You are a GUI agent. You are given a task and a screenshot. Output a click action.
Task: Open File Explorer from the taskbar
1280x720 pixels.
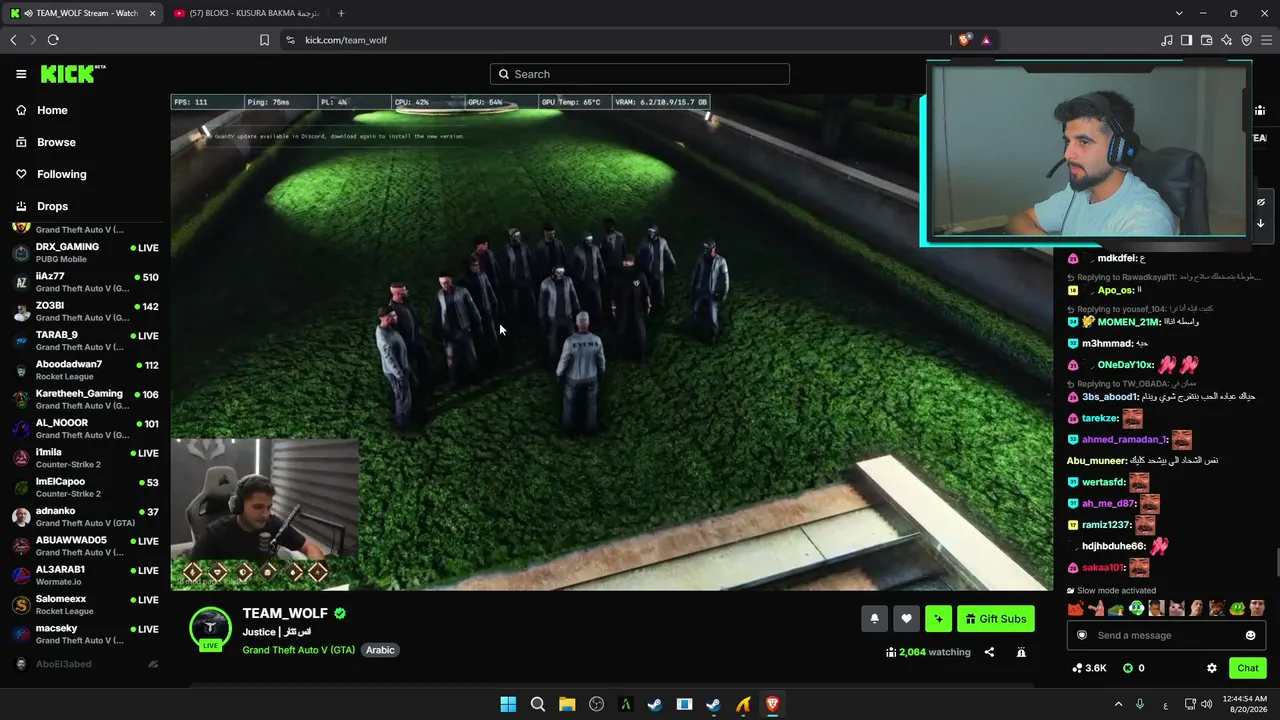tap(567, 704)
